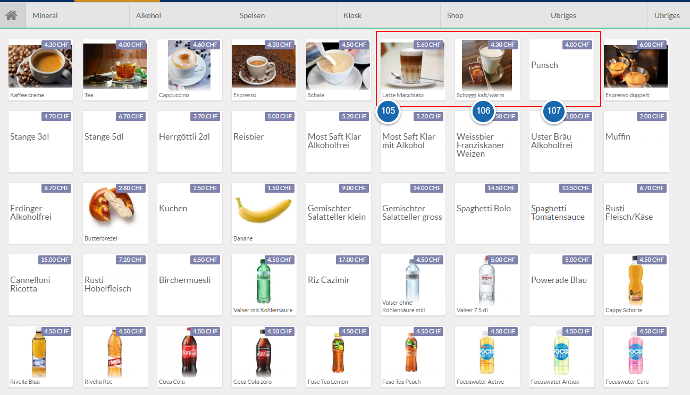This screenshot has width=690, height=395.
Task: Add Espresso doppelt to order
Action: 636,69
